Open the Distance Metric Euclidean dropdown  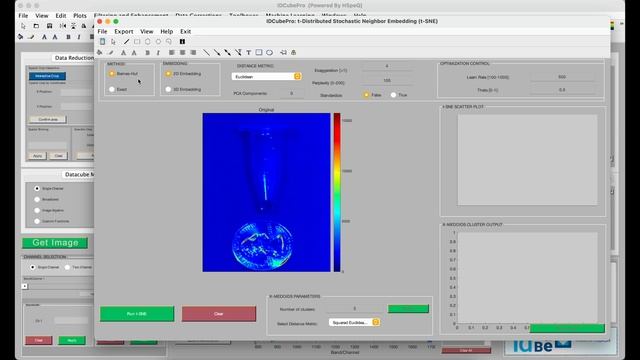[x=267, y=76]
